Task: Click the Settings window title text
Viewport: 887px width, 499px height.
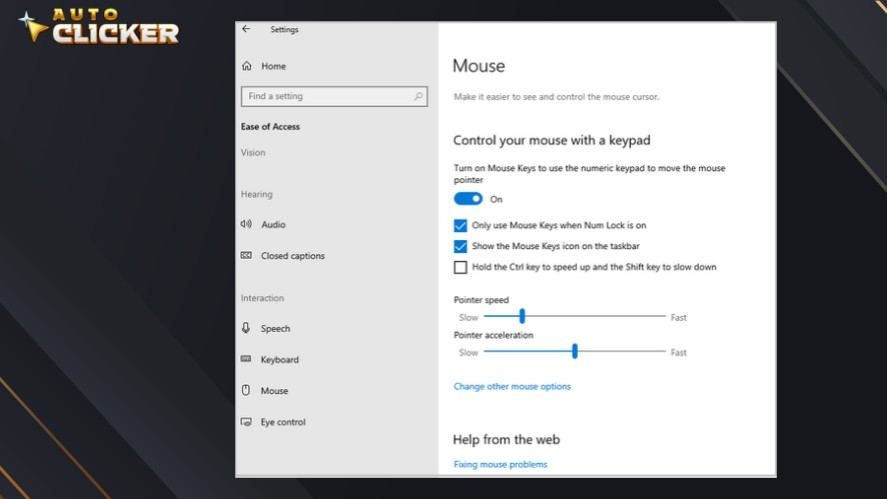Action: click(284, 29)
